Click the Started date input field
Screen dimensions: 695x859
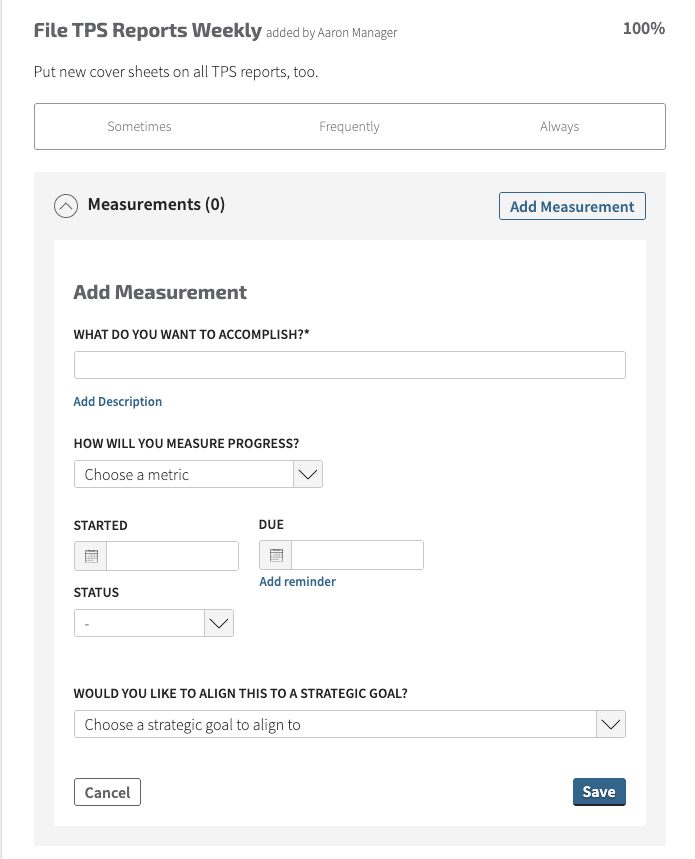pos(172,556)
